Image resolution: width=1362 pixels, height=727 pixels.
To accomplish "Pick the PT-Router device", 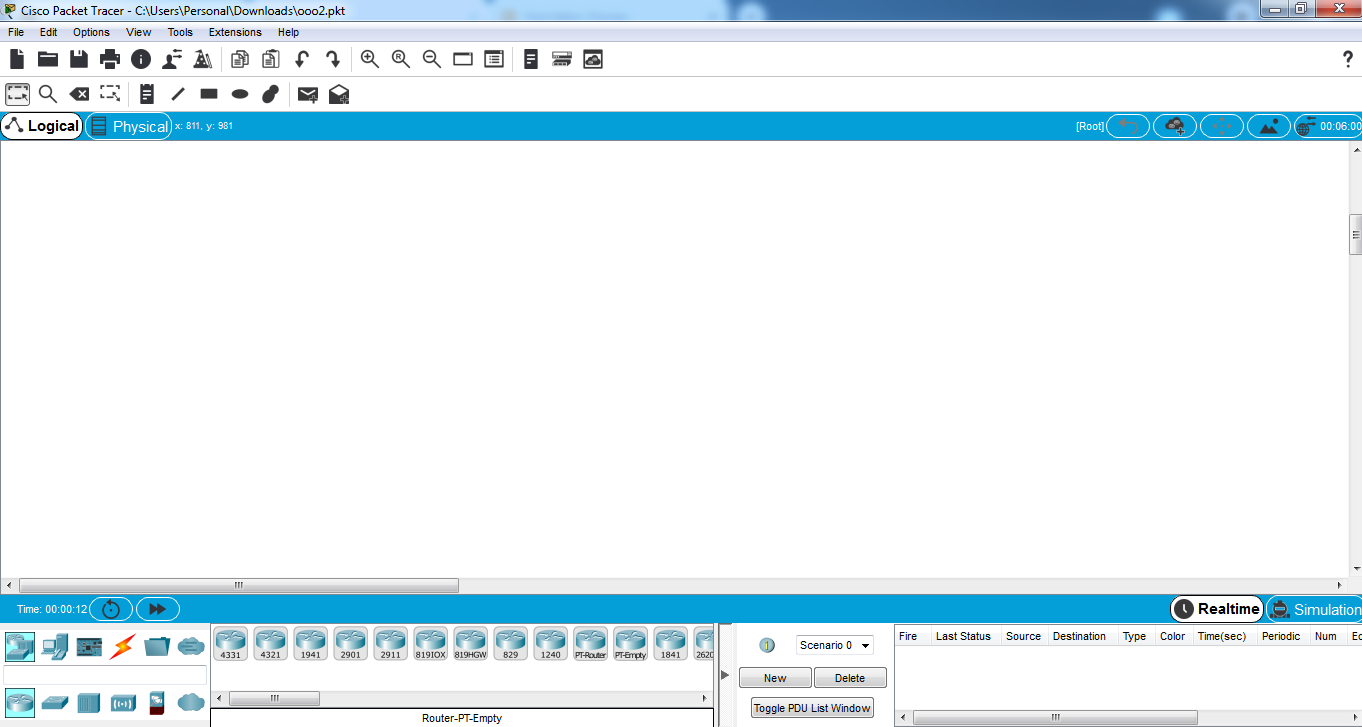I will (591, 644).
